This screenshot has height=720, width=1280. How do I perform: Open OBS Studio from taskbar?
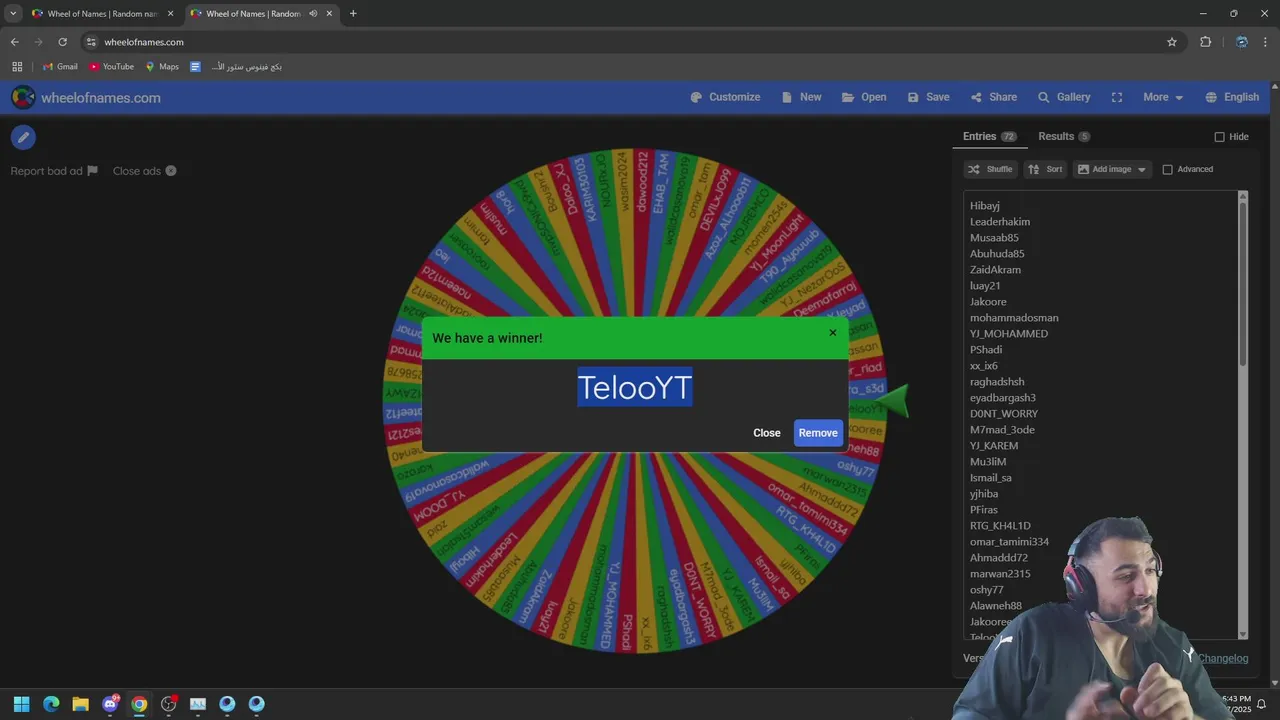pos(169,704)
